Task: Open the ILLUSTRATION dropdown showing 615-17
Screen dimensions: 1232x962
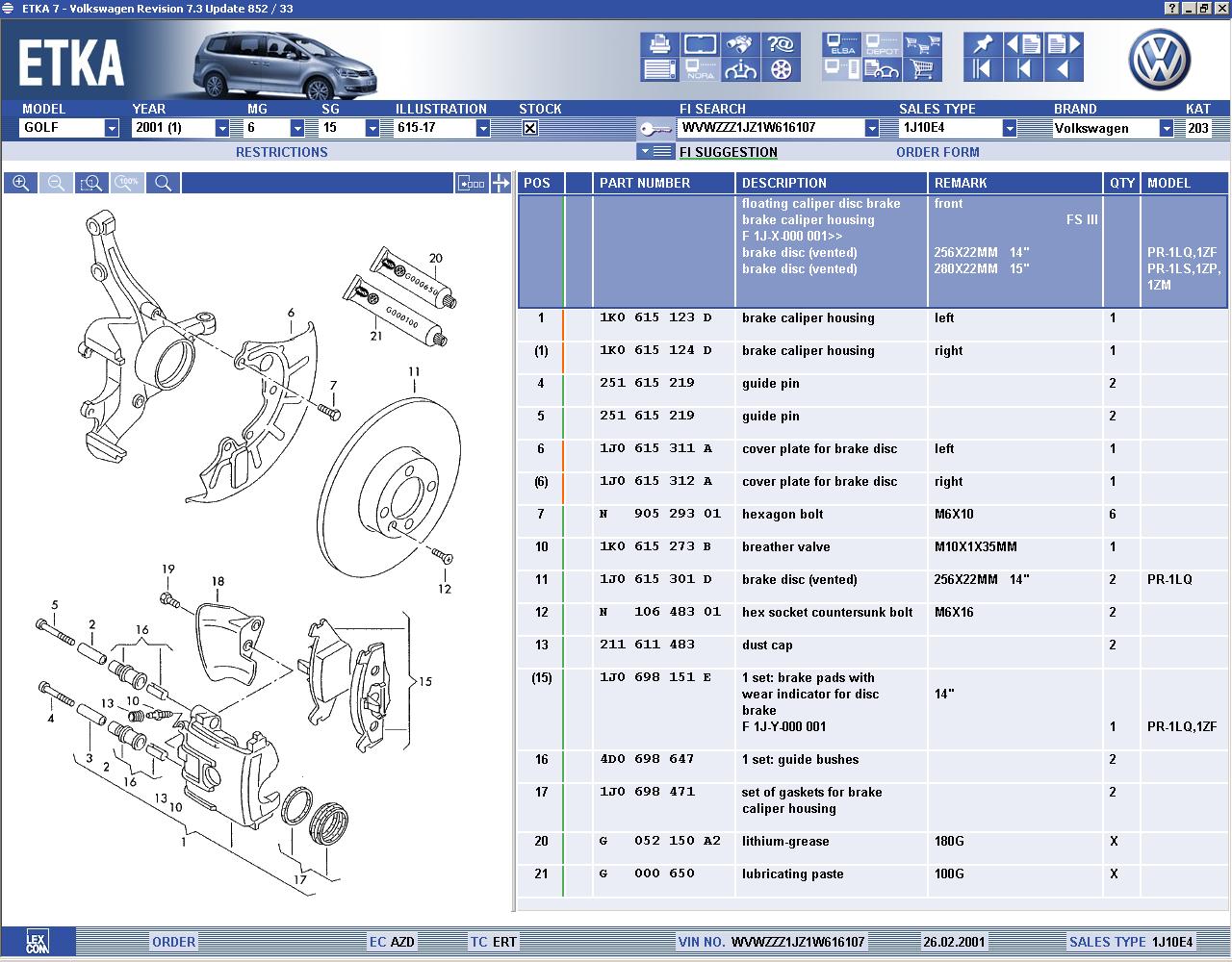Action: 483,128
